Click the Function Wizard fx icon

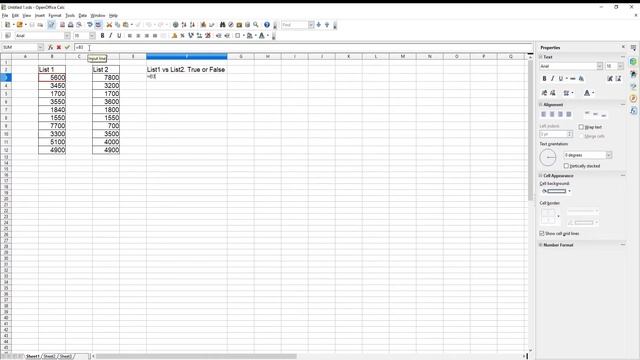[x=50, y=47]
